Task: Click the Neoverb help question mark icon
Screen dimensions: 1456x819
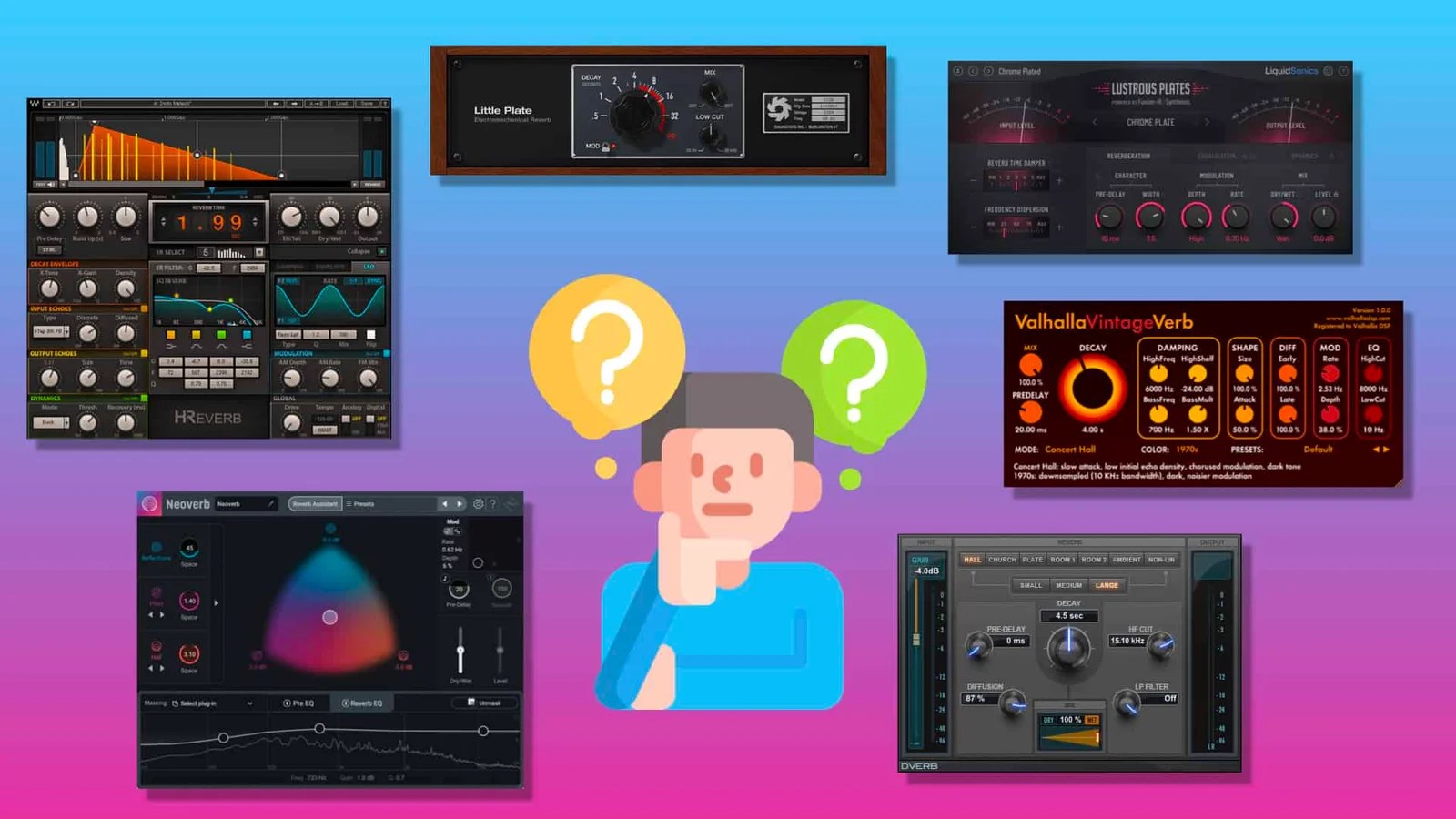Action: pyautogui.click(x=491, y=504)
